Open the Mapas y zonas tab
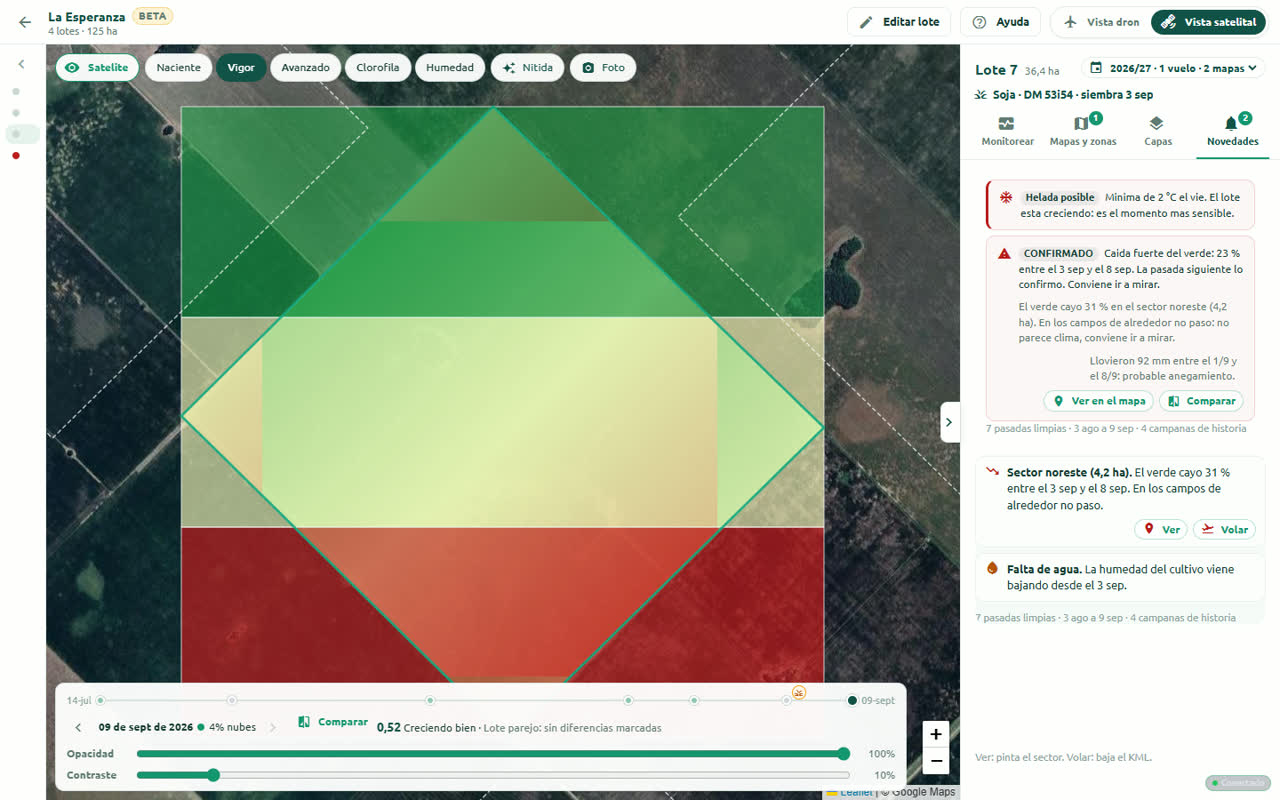The image size is (1280, 800). (x=1083, y=131)
